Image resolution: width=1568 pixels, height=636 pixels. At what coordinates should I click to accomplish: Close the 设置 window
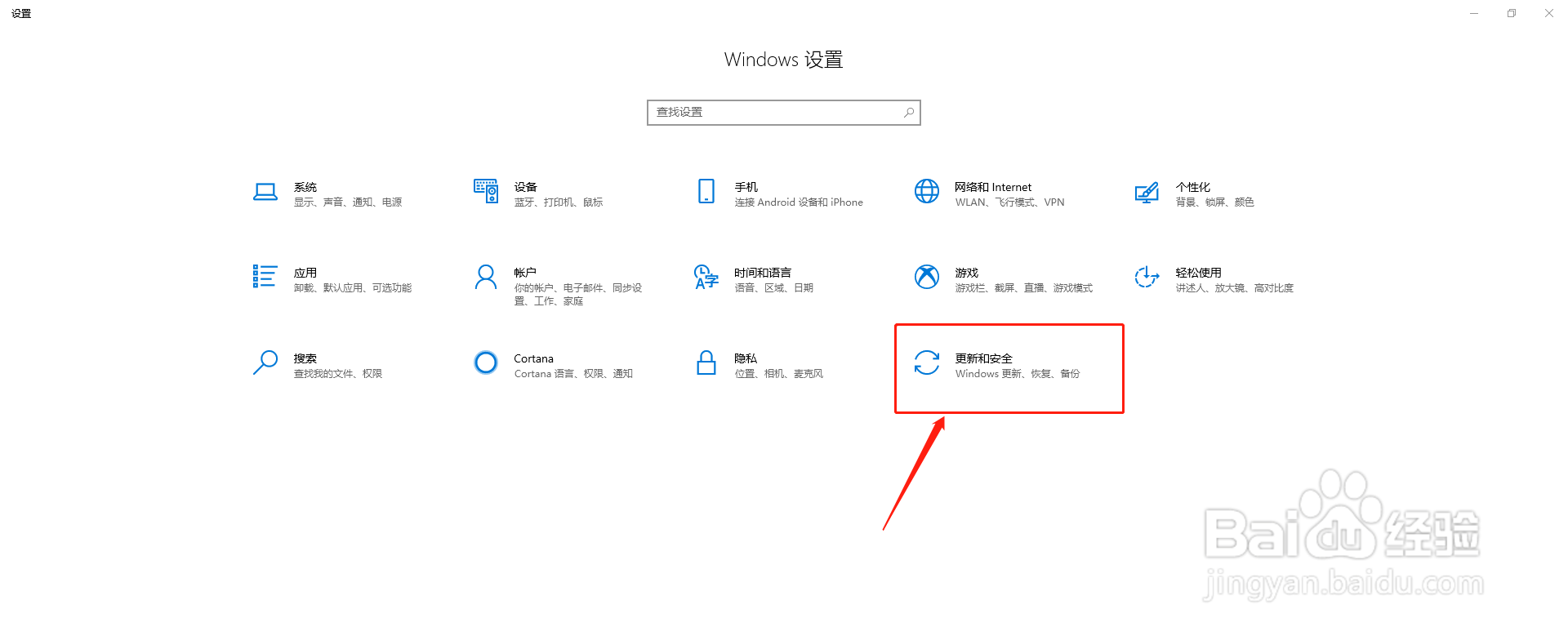(x=1549, y=13)
